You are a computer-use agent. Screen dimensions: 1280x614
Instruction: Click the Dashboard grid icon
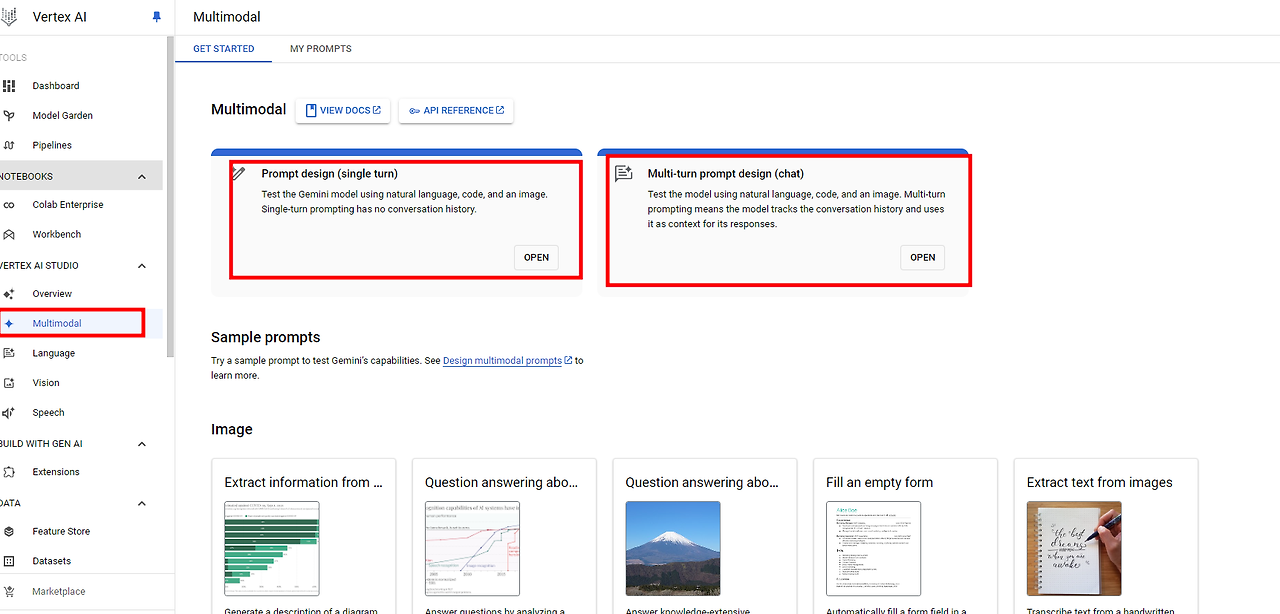pyautogui.click(x=9, y=86)
